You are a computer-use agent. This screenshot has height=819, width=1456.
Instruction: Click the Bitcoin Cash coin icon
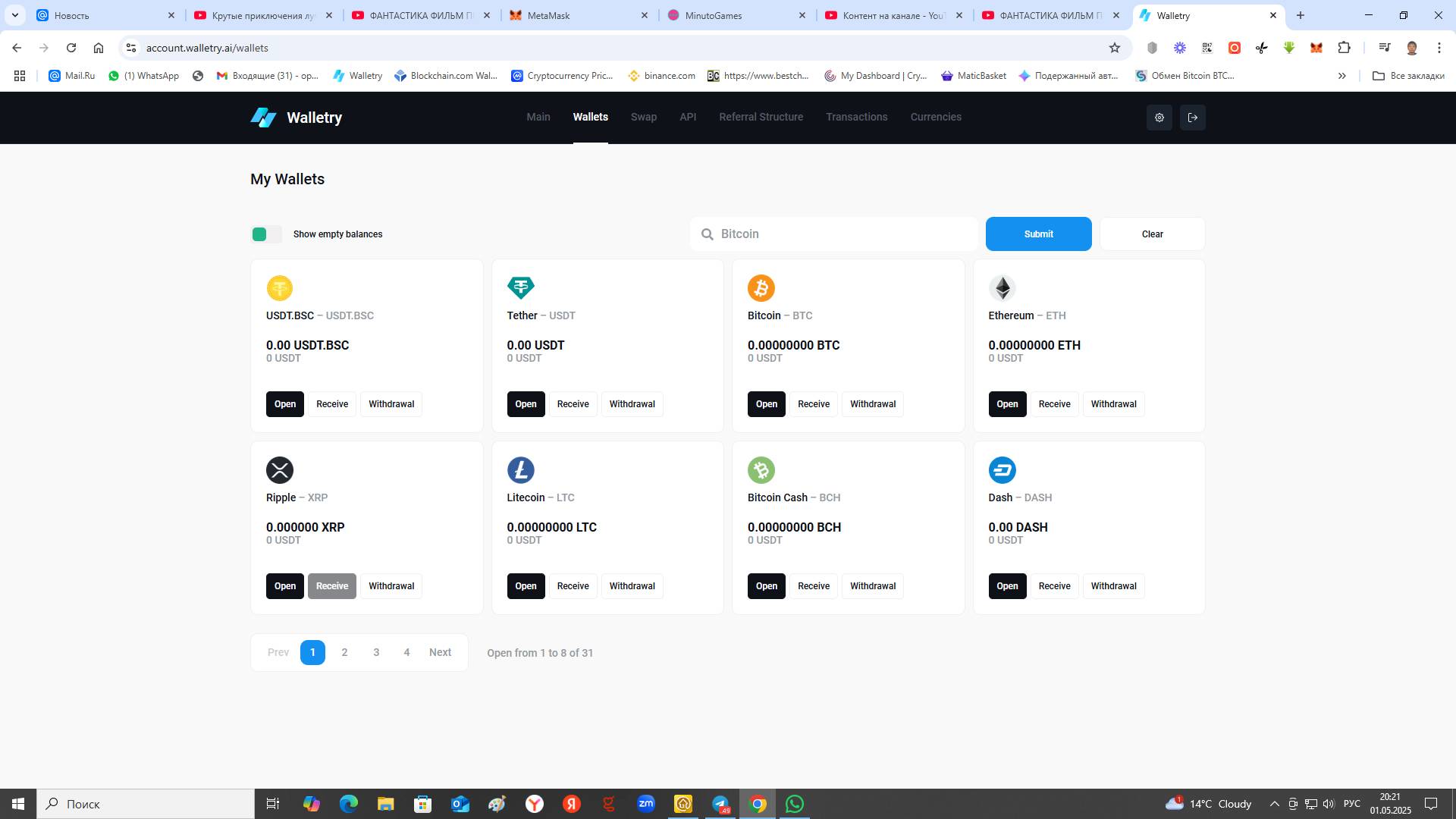coord(761,470)
